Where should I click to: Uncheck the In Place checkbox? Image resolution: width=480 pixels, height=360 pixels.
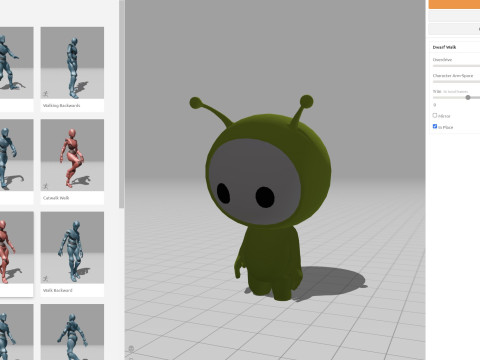pyautogui.click(x=435, y=126)
